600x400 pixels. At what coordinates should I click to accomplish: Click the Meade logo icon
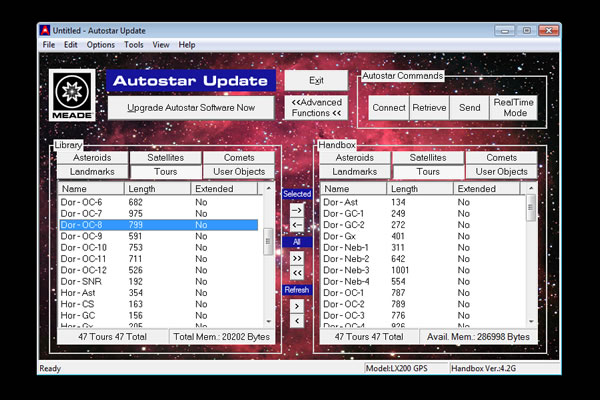click(72, 95)
